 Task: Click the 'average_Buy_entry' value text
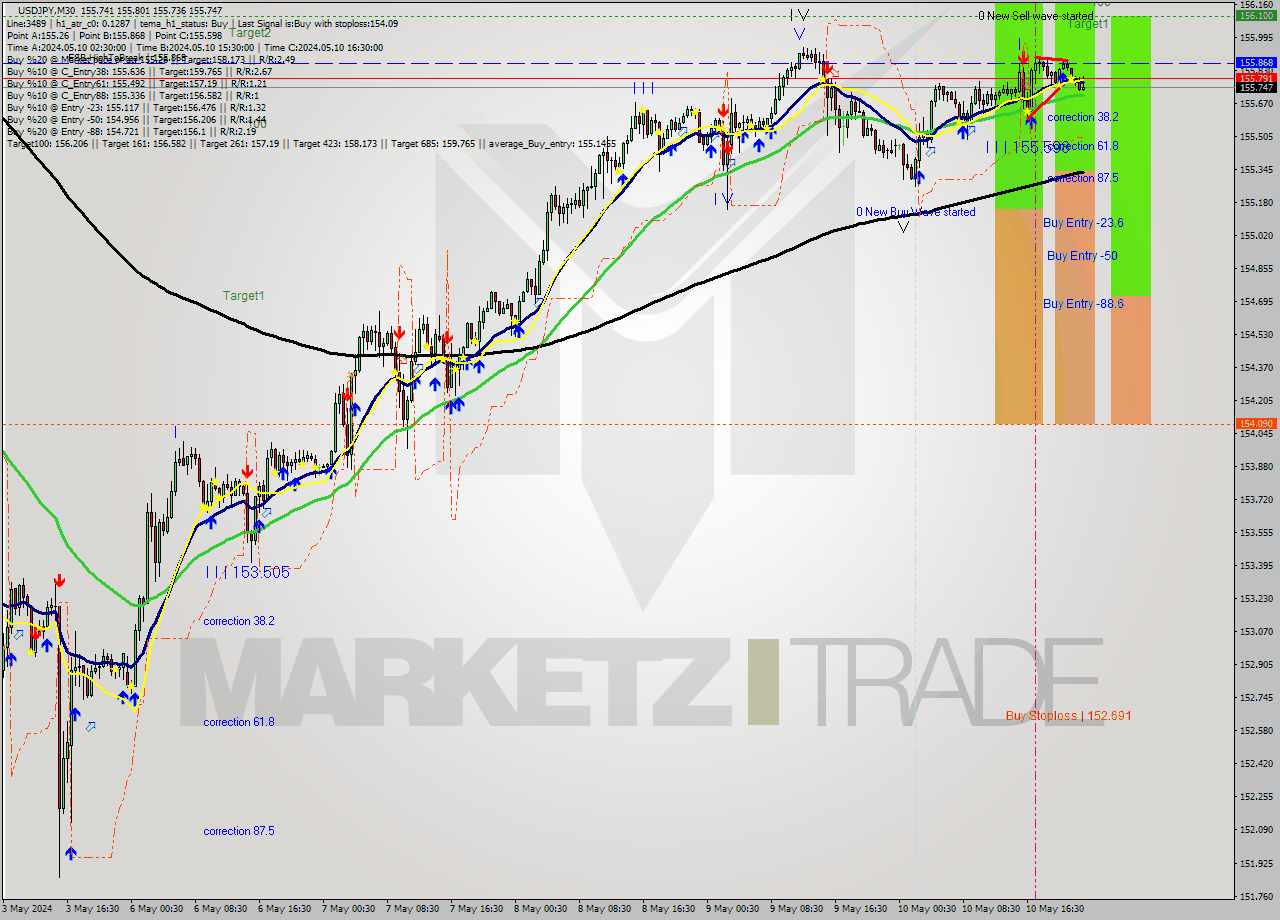point(552,144)
